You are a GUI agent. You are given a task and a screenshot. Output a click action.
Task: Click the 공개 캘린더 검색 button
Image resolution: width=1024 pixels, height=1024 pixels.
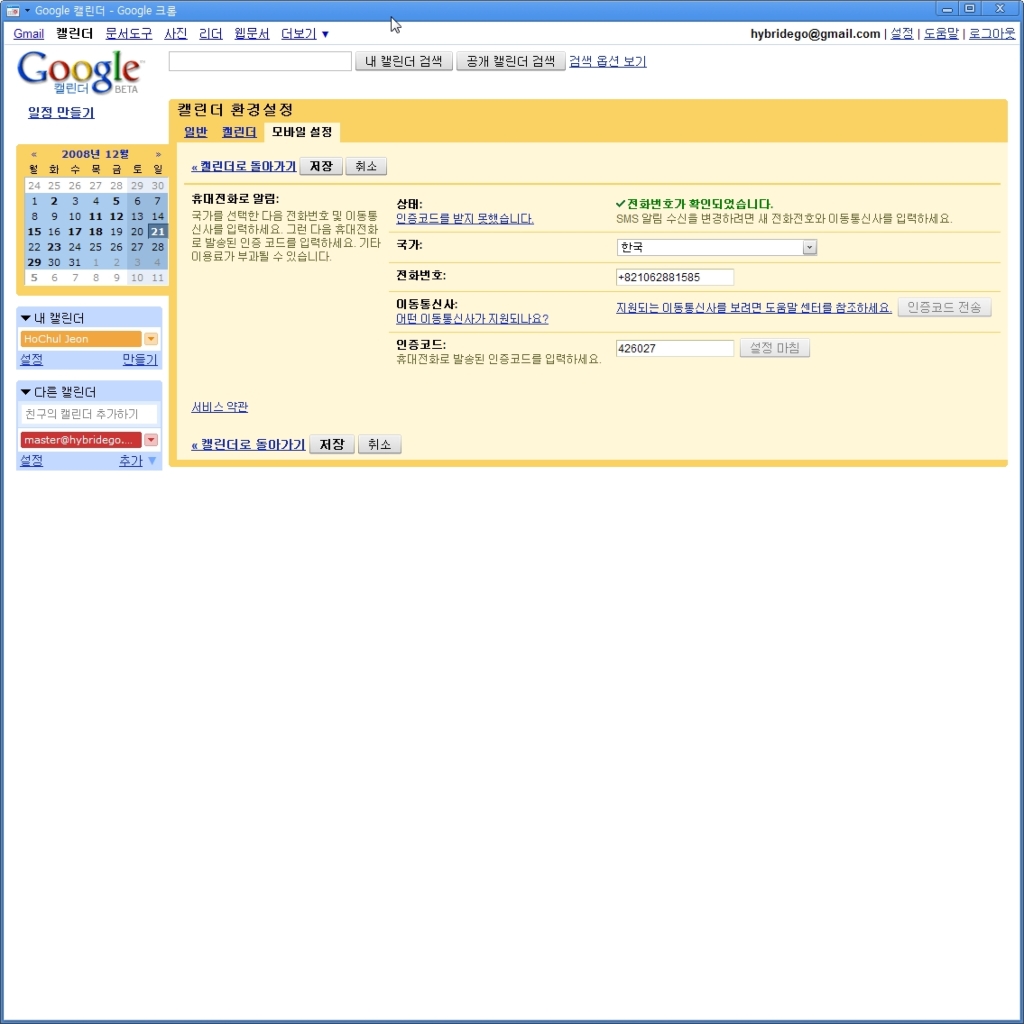[x=511, y=61]
